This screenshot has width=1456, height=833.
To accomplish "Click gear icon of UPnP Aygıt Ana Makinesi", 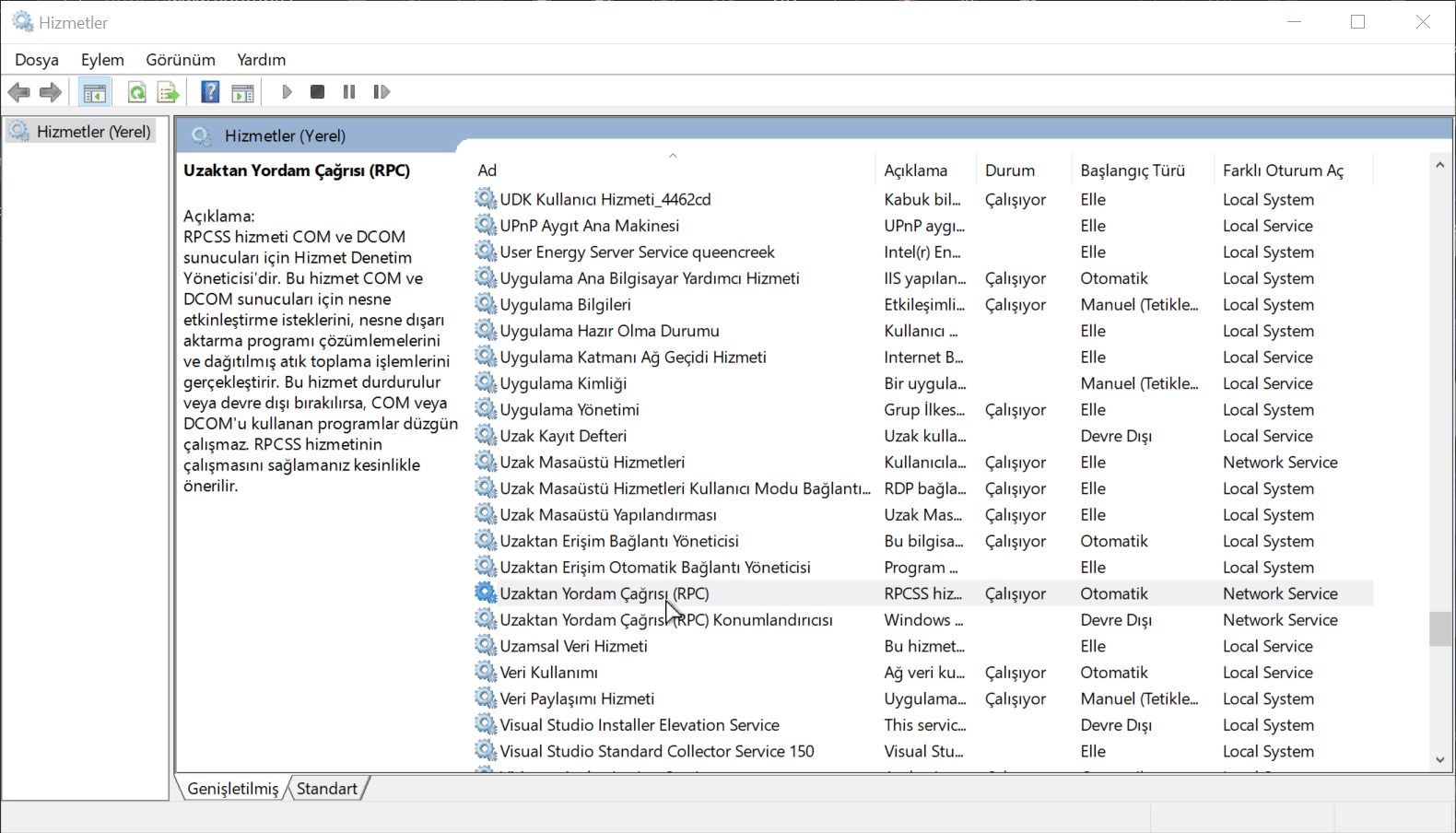I will point(486,225).
